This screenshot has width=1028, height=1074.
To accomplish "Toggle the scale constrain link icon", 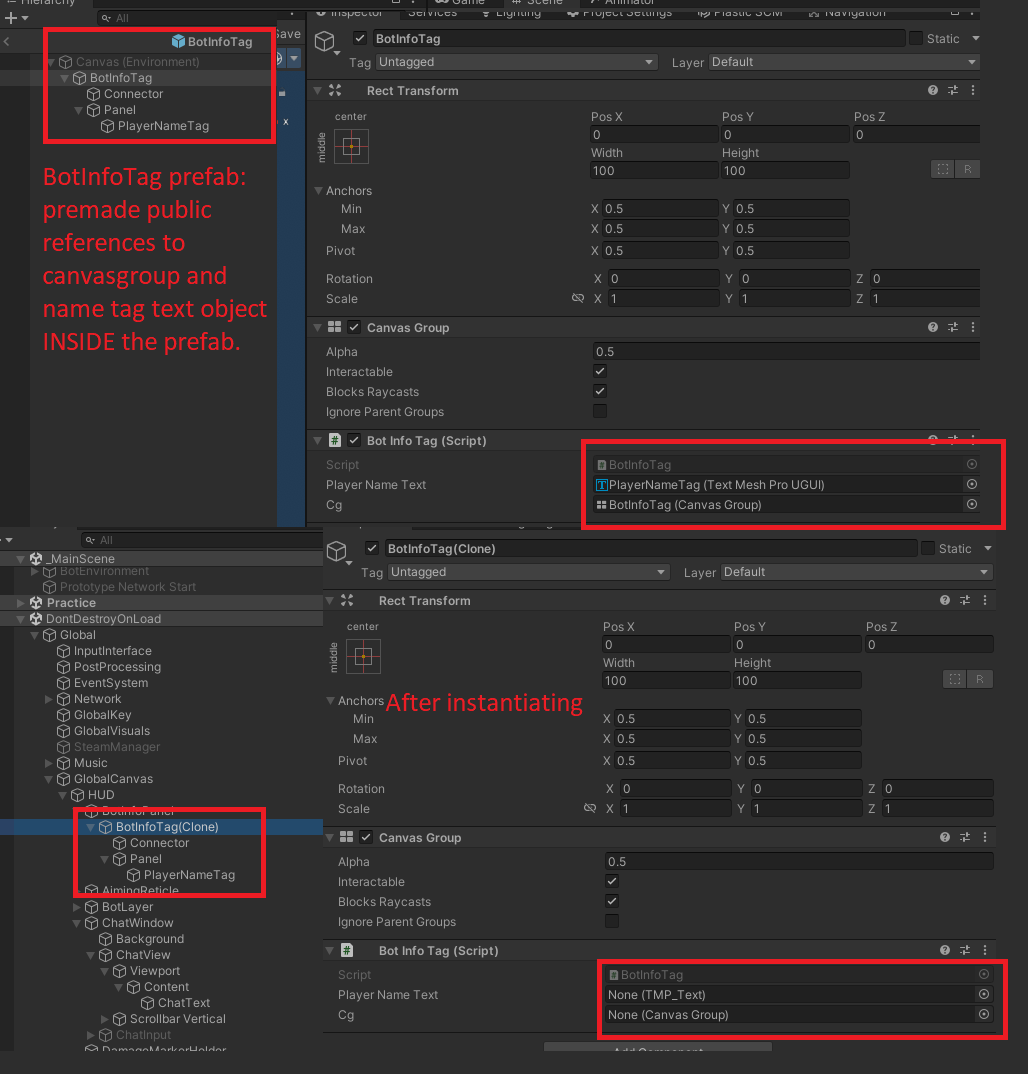I will point(578,298).
